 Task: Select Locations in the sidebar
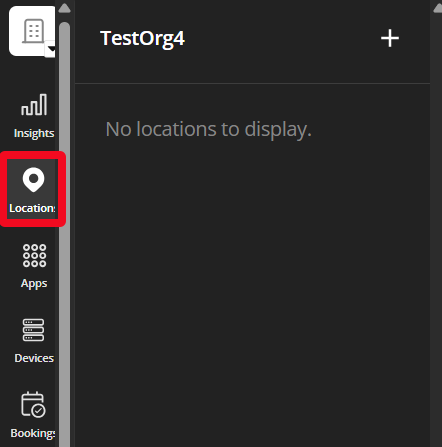coord(33,189)
